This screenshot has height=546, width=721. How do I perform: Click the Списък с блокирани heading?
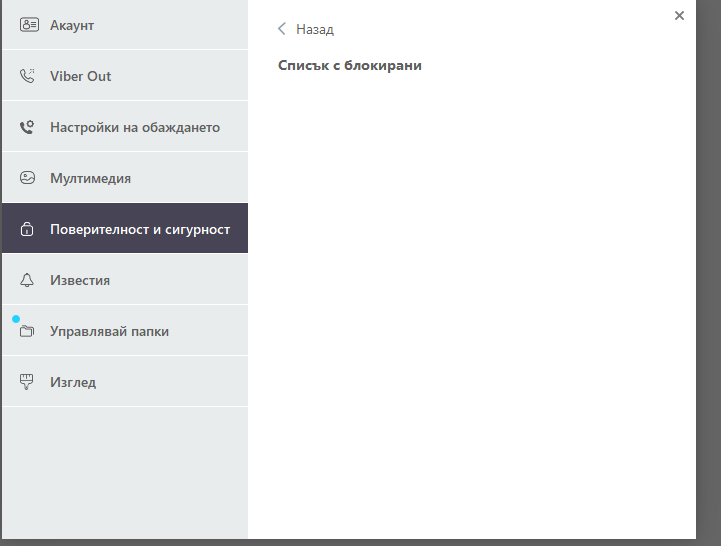[x=350, y=65]
